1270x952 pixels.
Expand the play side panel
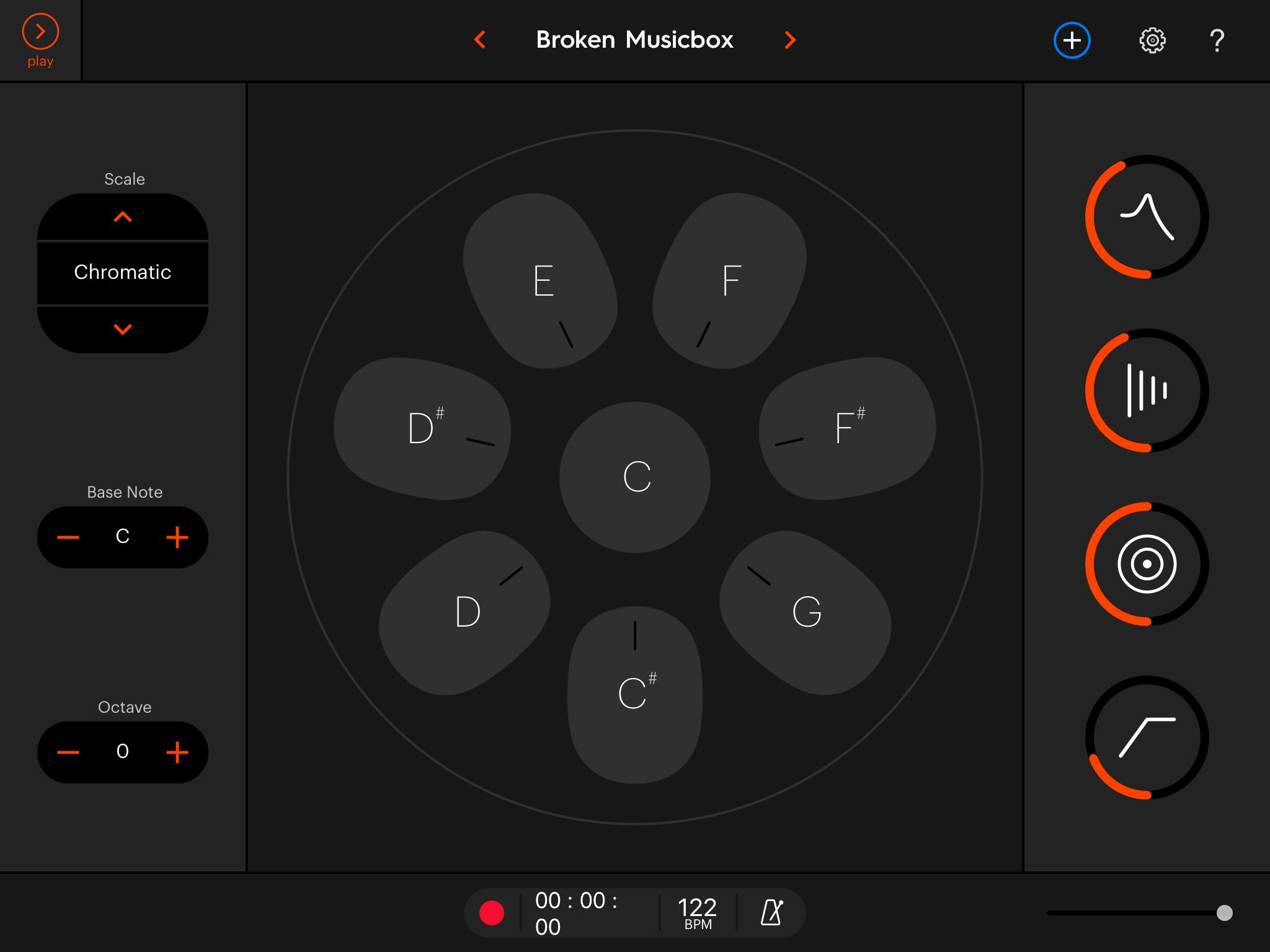pyautogui.click(x=40, y=40)
